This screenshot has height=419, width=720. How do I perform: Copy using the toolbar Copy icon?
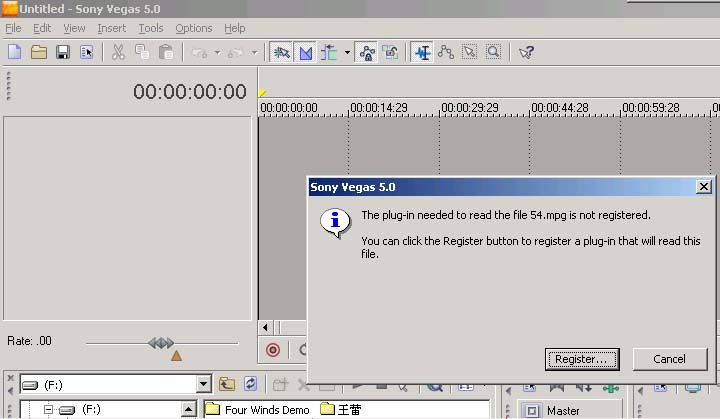[x=142, y=52]
